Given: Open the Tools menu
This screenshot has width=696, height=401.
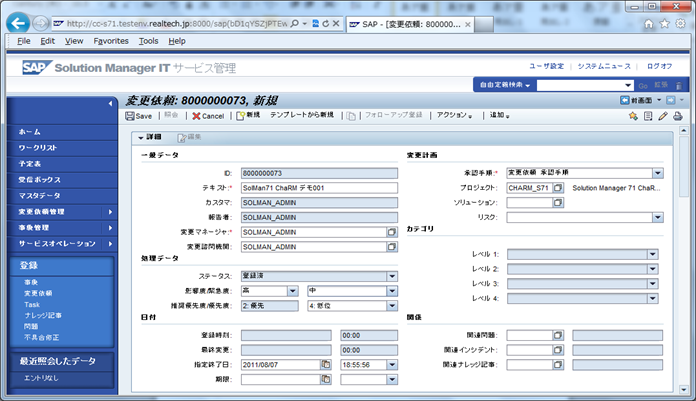Looking at the screenshot, I should pyautogui.click(x=148, y=41).
